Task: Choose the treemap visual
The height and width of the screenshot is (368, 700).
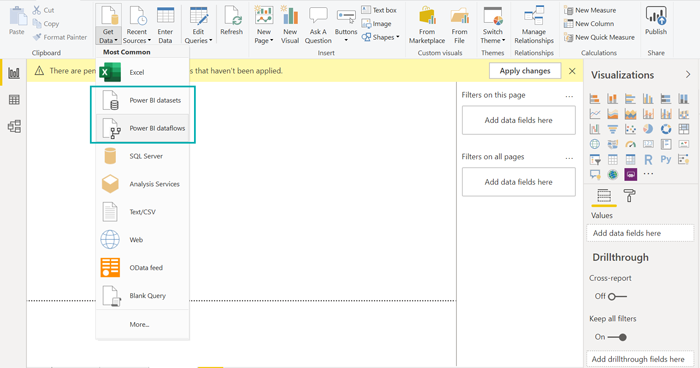Action: coord(684,129)
